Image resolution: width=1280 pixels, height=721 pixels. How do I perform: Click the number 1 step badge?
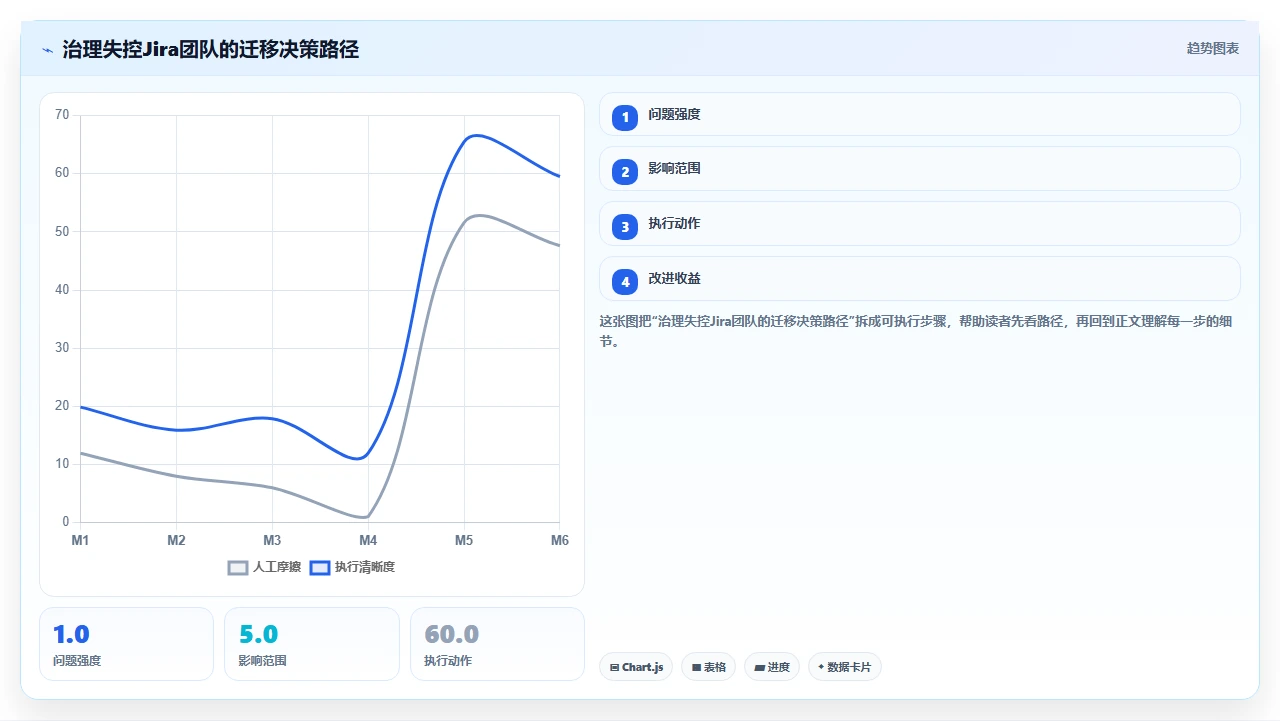pyautogui.click(x=625, y=117)
